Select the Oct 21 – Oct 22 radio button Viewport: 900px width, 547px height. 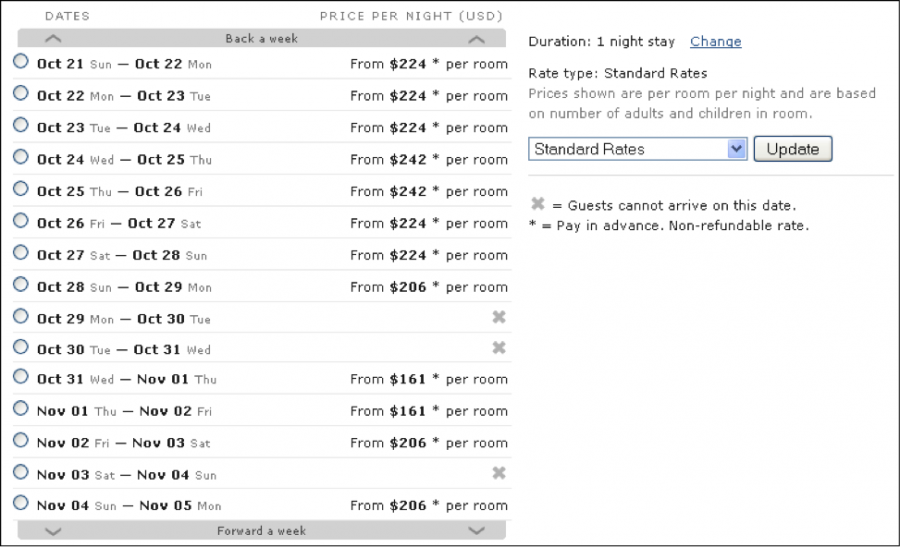tap(21, 61)
